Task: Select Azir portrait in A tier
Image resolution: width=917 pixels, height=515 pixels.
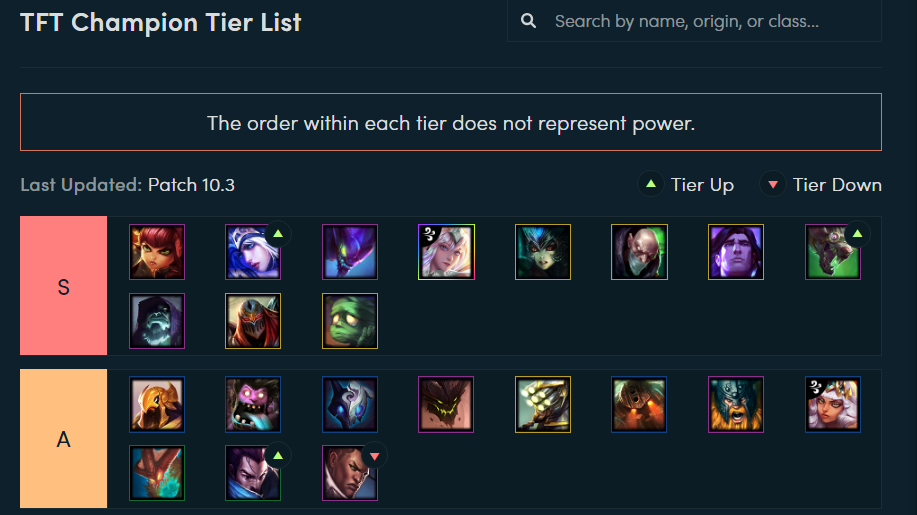Action: [157, 405]
